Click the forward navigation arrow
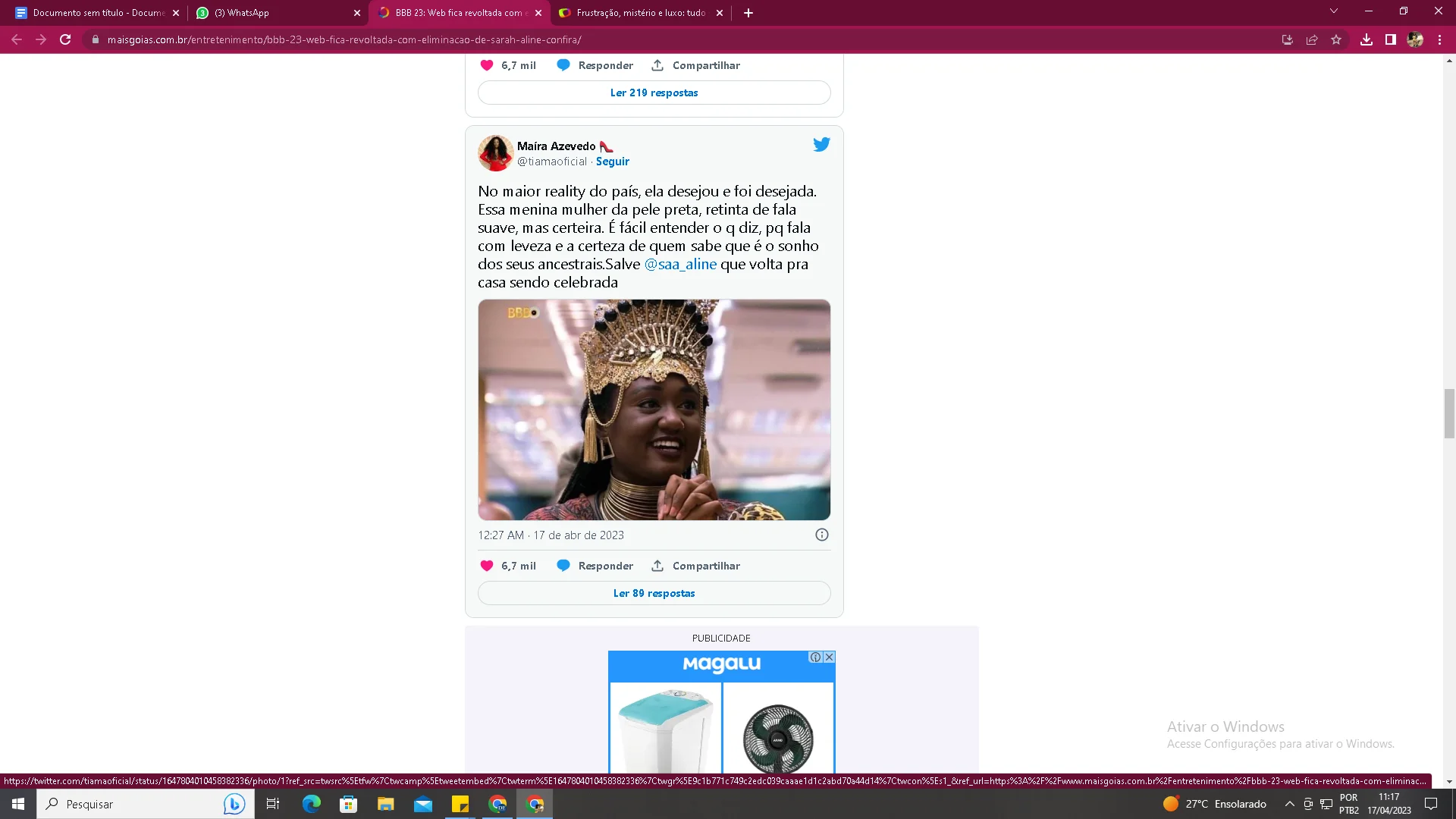The height and width of the screenshot is (819, 1456). (41, 39)
